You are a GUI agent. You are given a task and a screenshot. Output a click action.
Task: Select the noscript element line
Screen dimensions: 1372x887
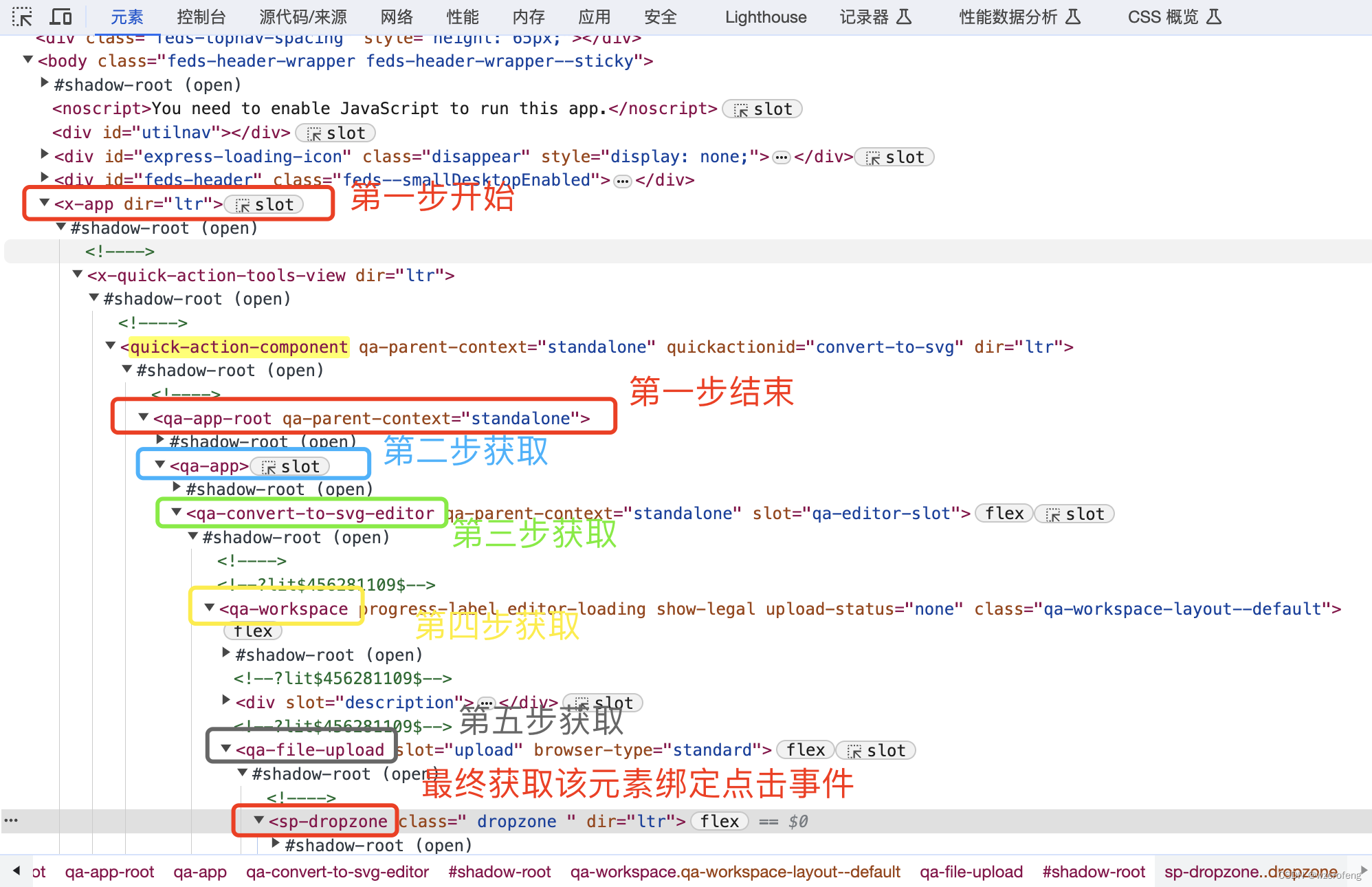pos(385,109)
